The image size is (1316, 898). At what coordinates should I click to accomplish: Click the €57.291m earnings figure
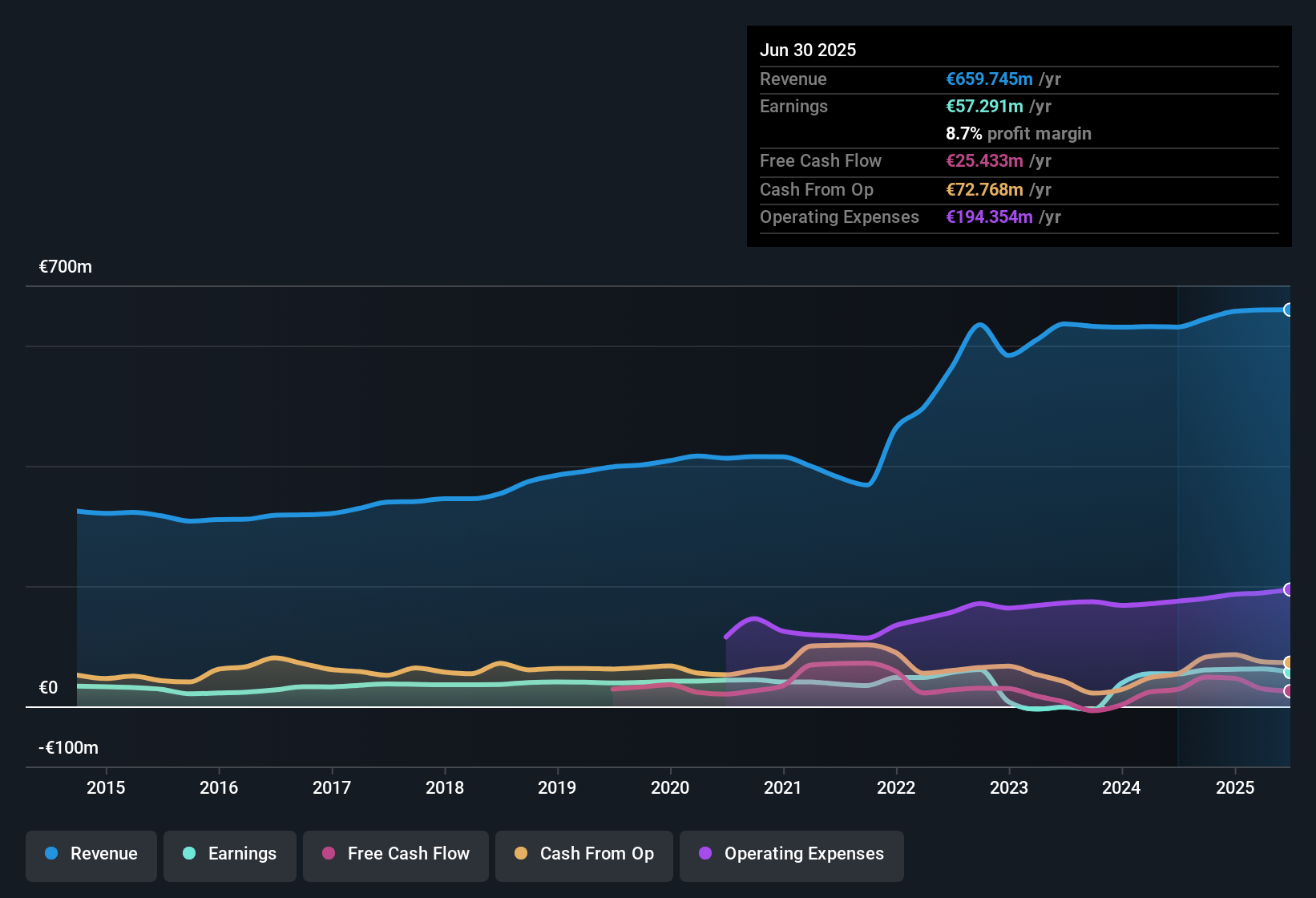coord(983,106)
